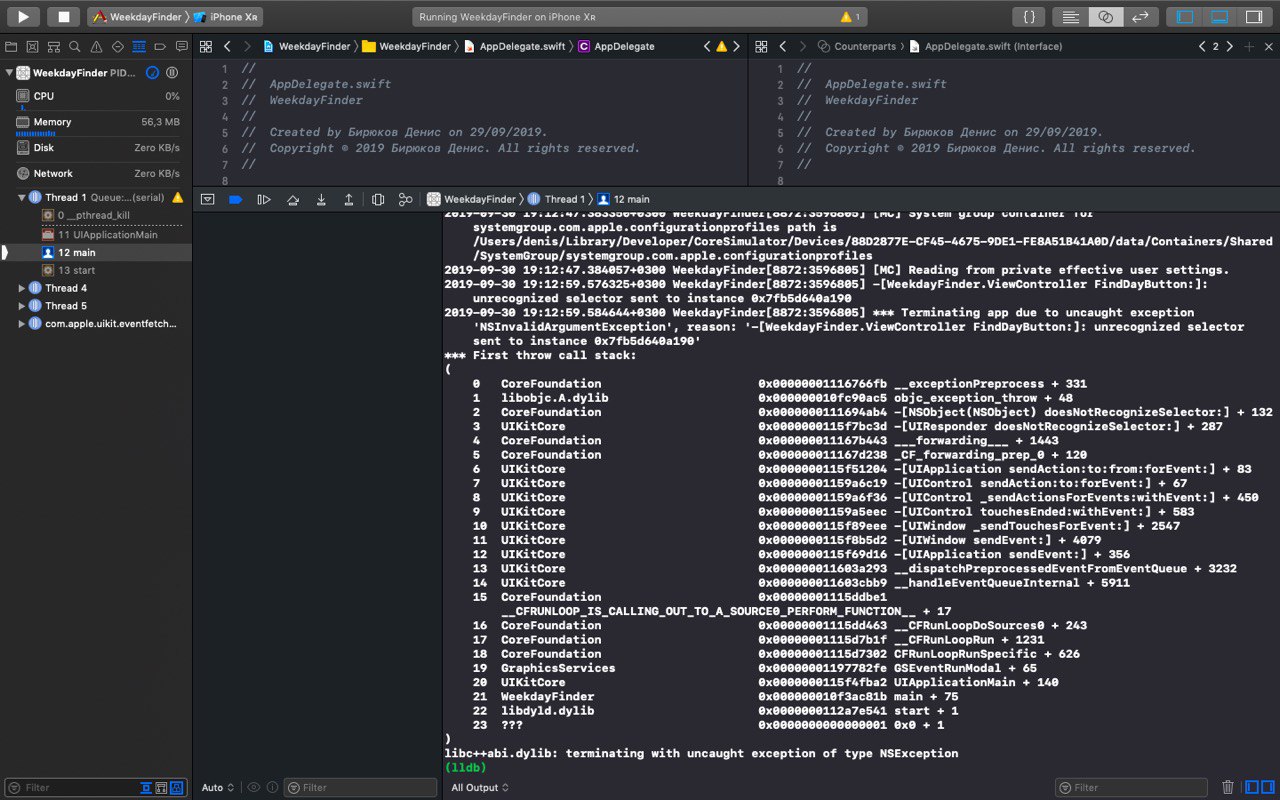Hide the Debug area
Screen dimensions: 1280x800
[1220, 17]
